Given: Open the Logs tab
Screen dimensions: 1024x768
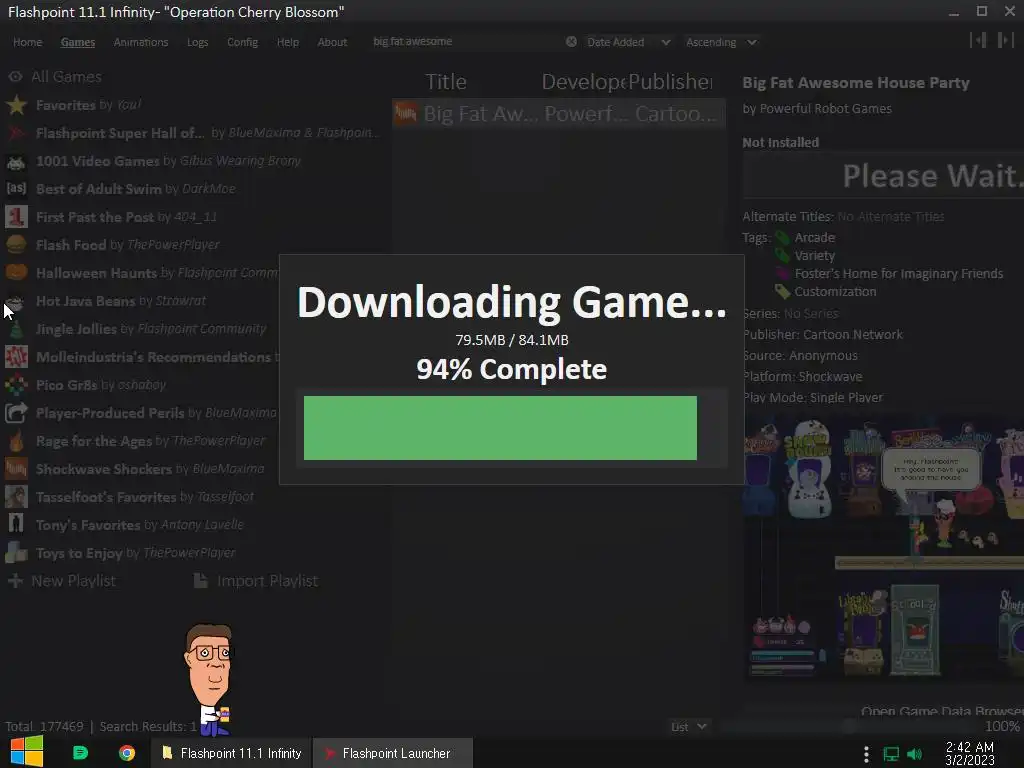Looking at the screenshot, I should (x=197, y=42).
